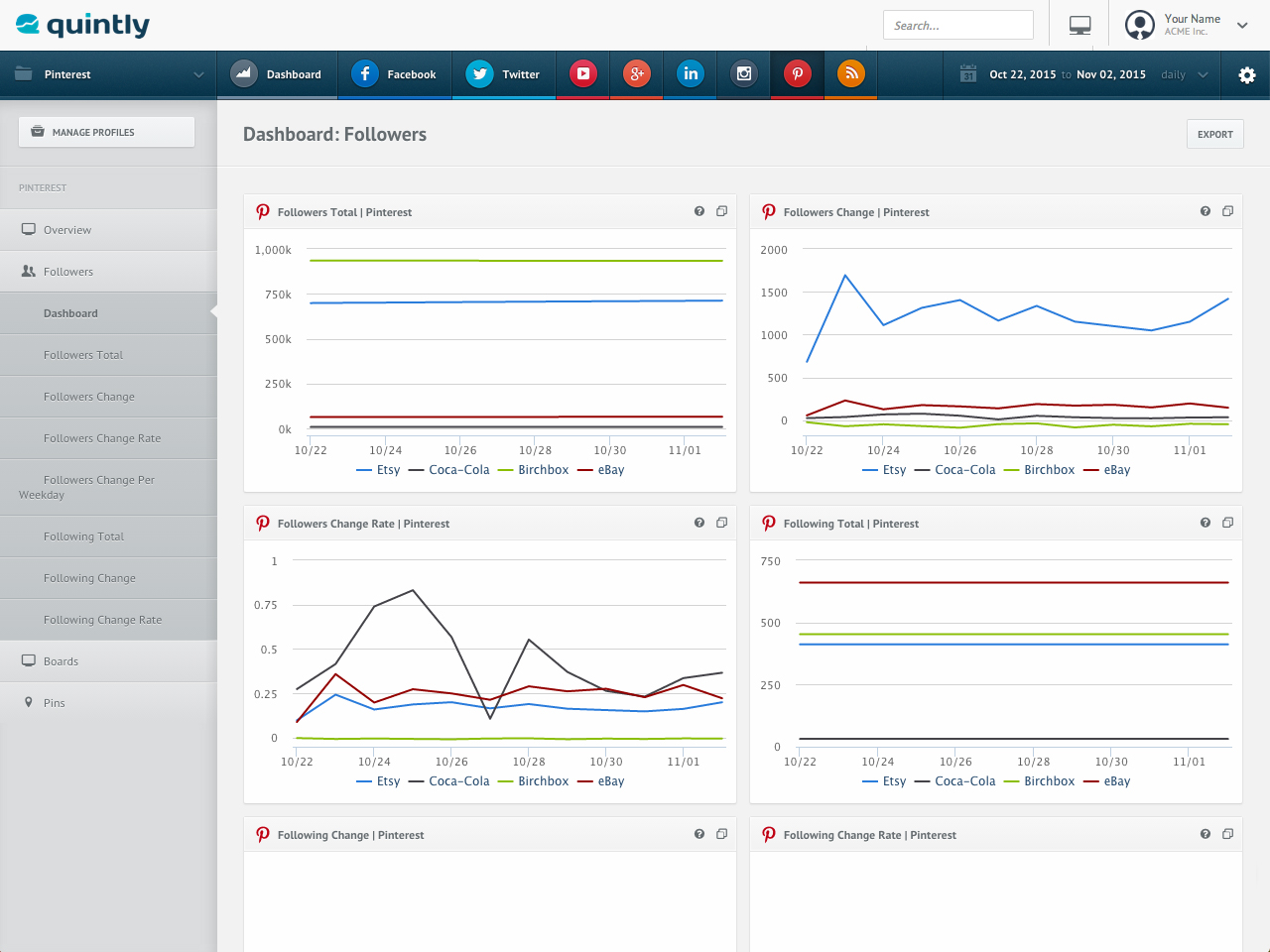Open help for Followers Total widget
The width and height of the screenshot is (1270, 952).
tap(699, 211)
